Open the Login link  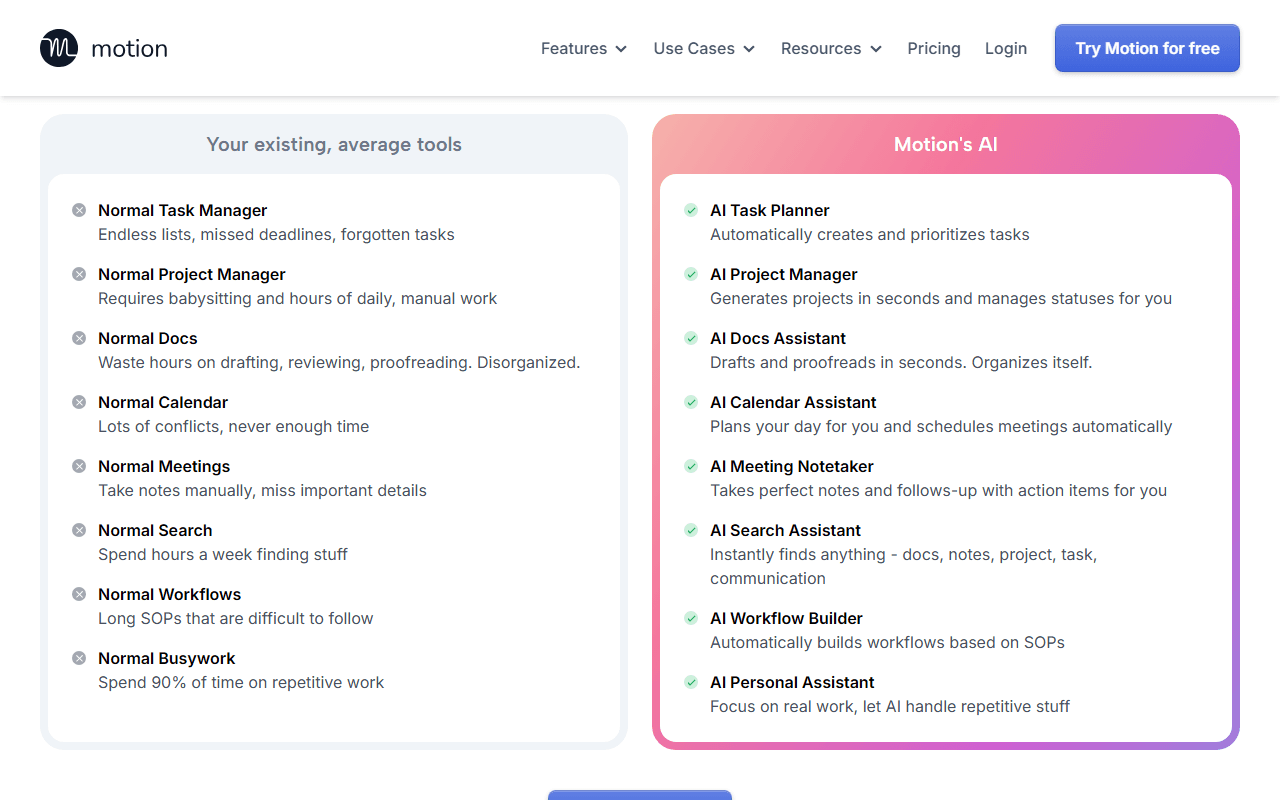(x=1006, y=48)
